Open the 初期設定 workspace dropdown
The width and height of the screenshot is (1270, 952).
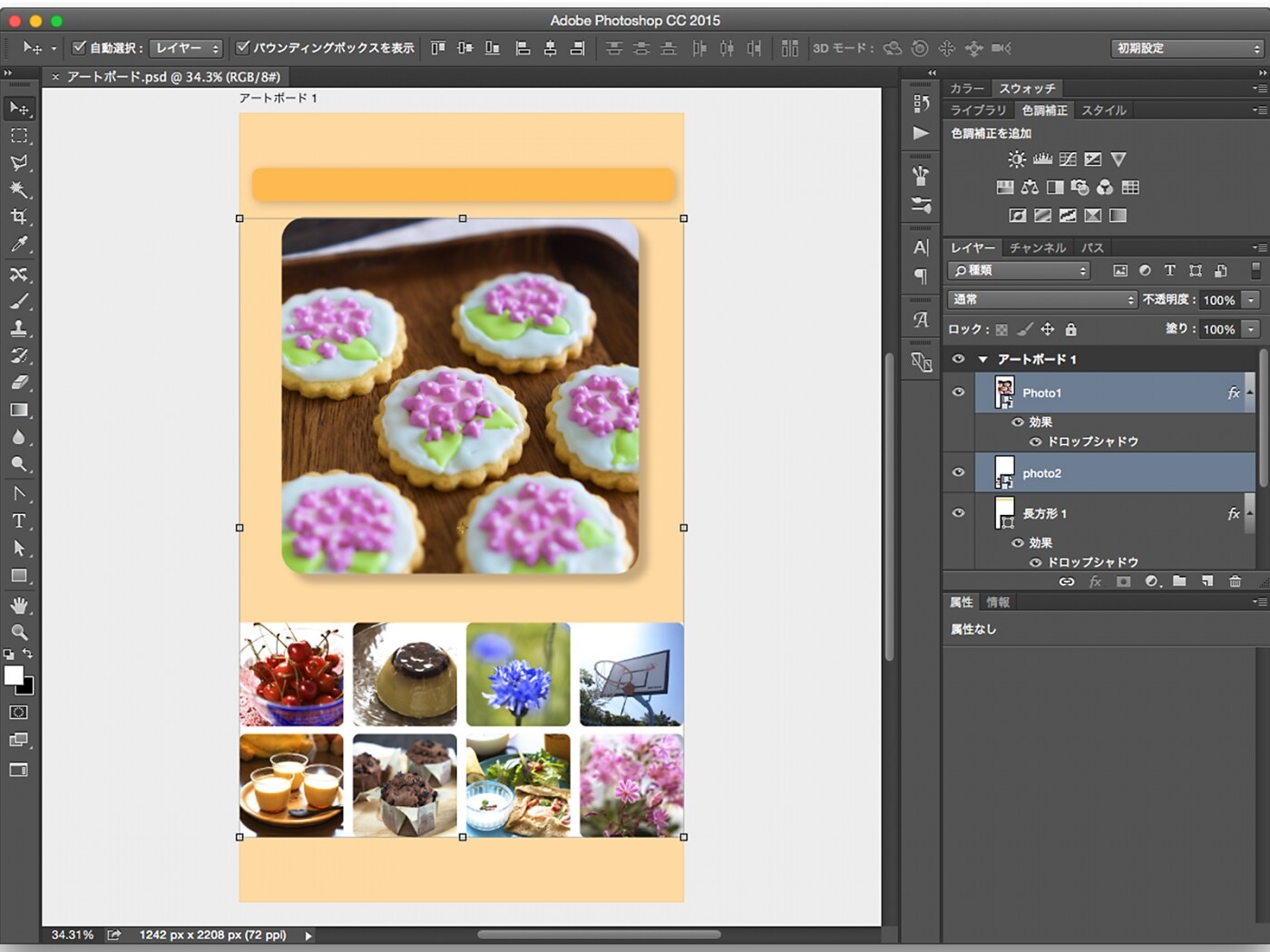pos(1187,48)
